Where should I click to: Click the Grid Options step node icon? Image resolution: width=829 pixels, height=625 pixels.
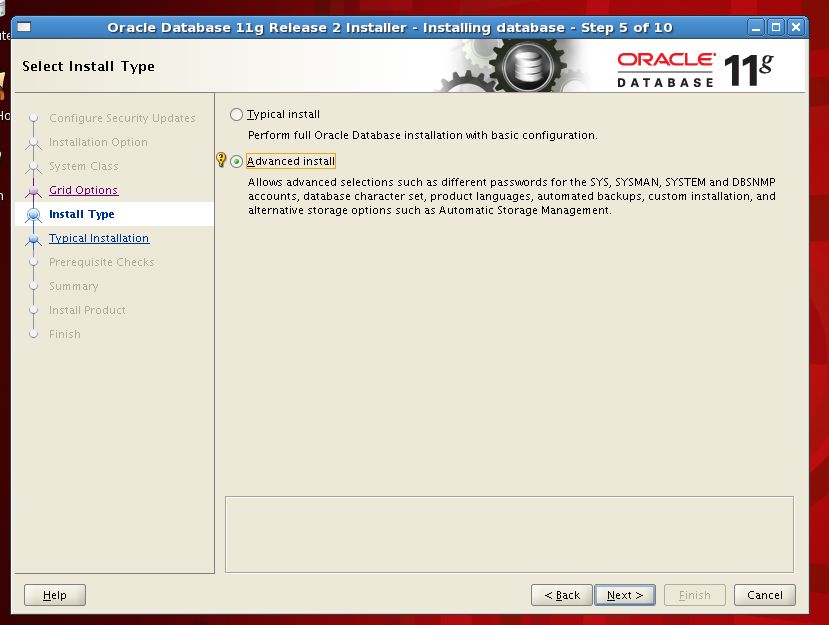point(33,191)
